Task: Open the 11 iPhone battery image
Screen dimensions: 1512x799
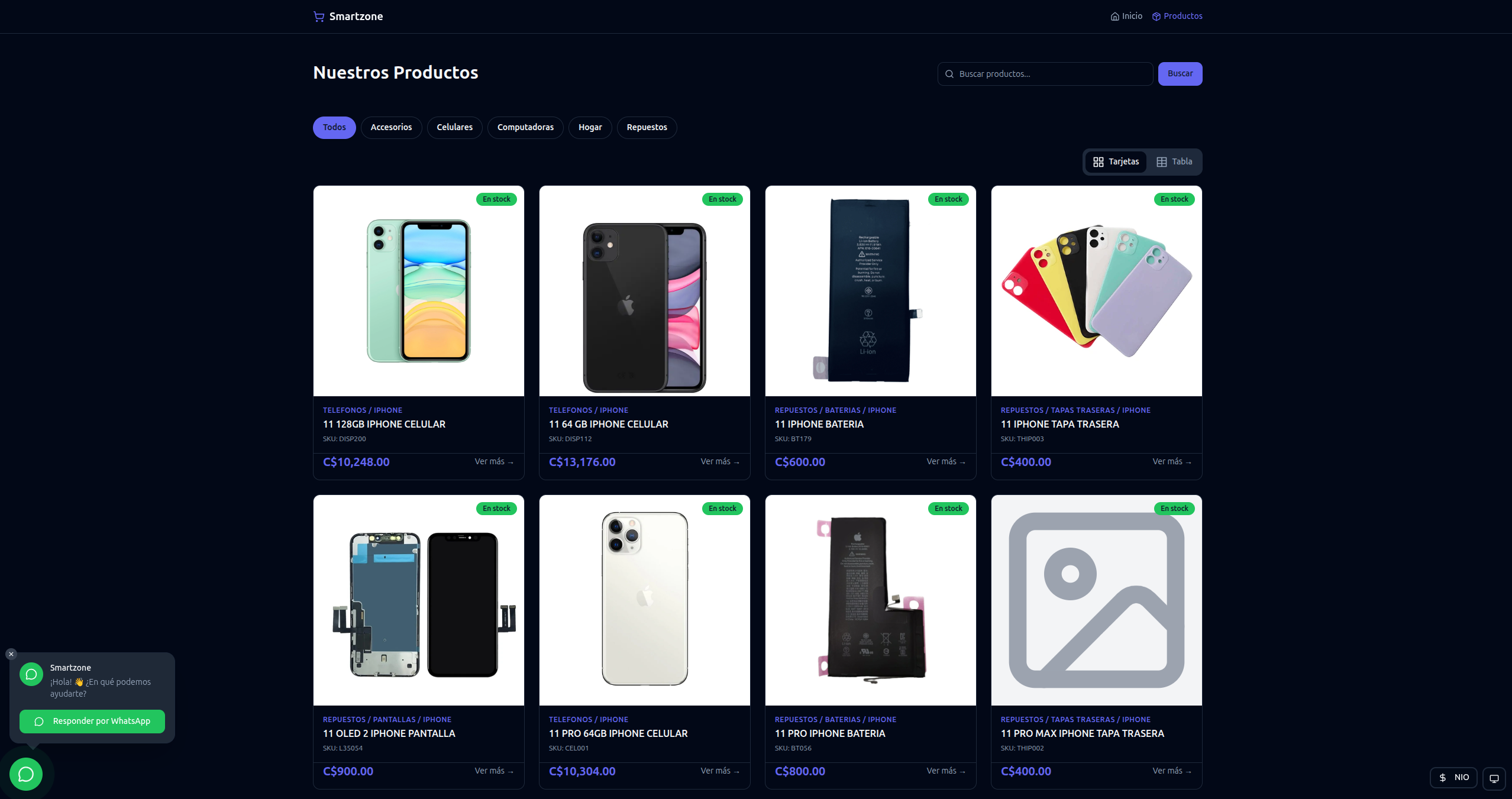Action: [871, 291]
